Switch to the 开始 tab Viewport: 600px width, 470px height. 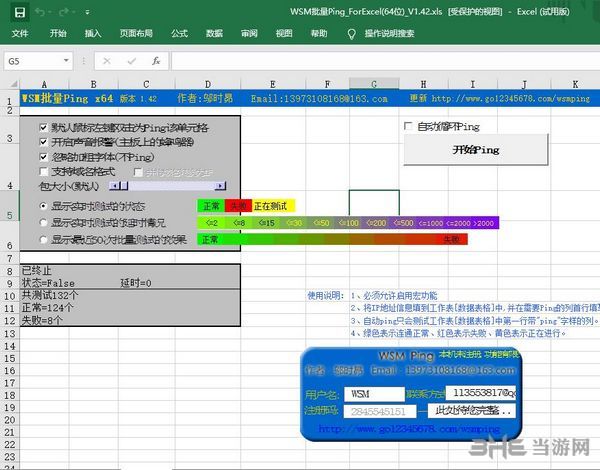[x=58, y=33]
